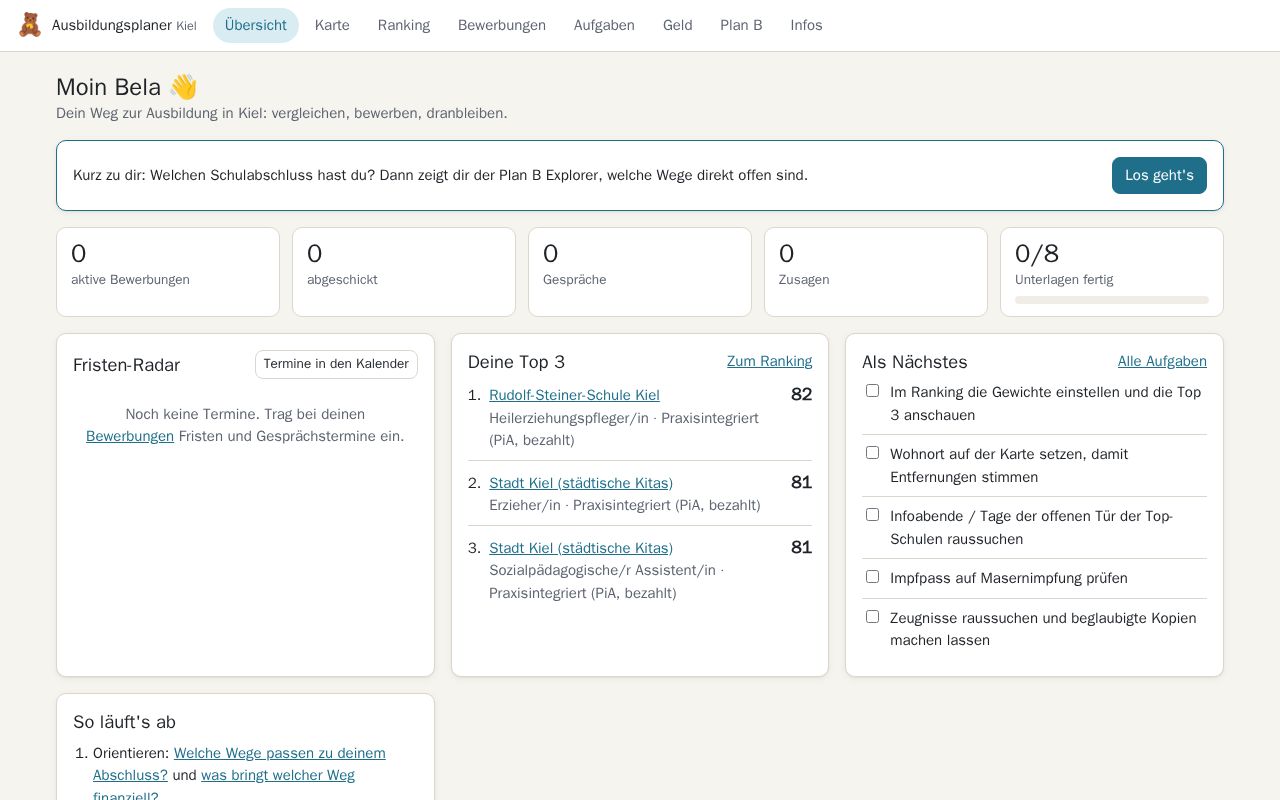This screenshot has width=1280, height=800.
Task: Click the 'So läuft's ab' heading
Action: [124, 722]
